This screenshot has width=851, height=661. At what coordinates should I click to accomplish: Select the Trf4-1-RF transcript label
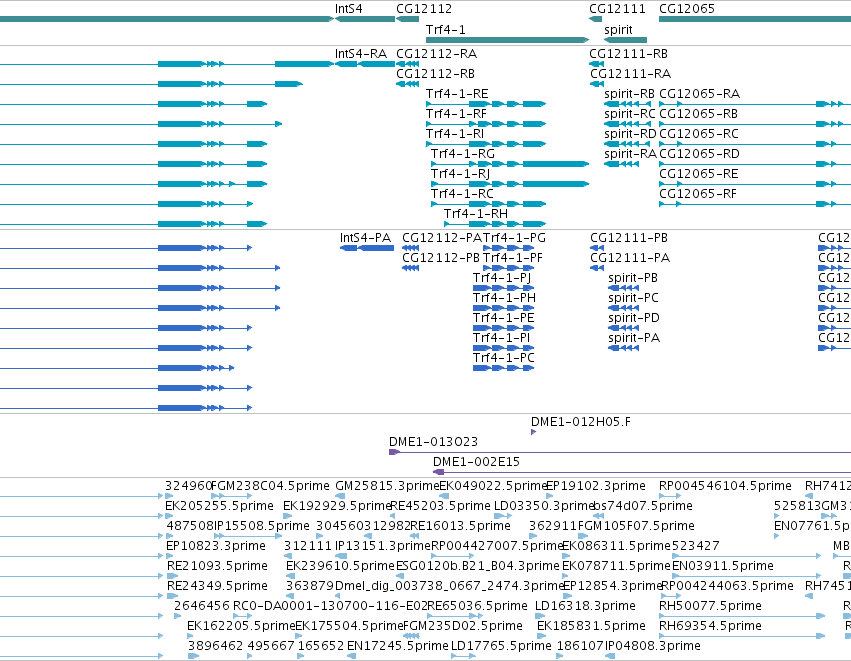(456, 114)
